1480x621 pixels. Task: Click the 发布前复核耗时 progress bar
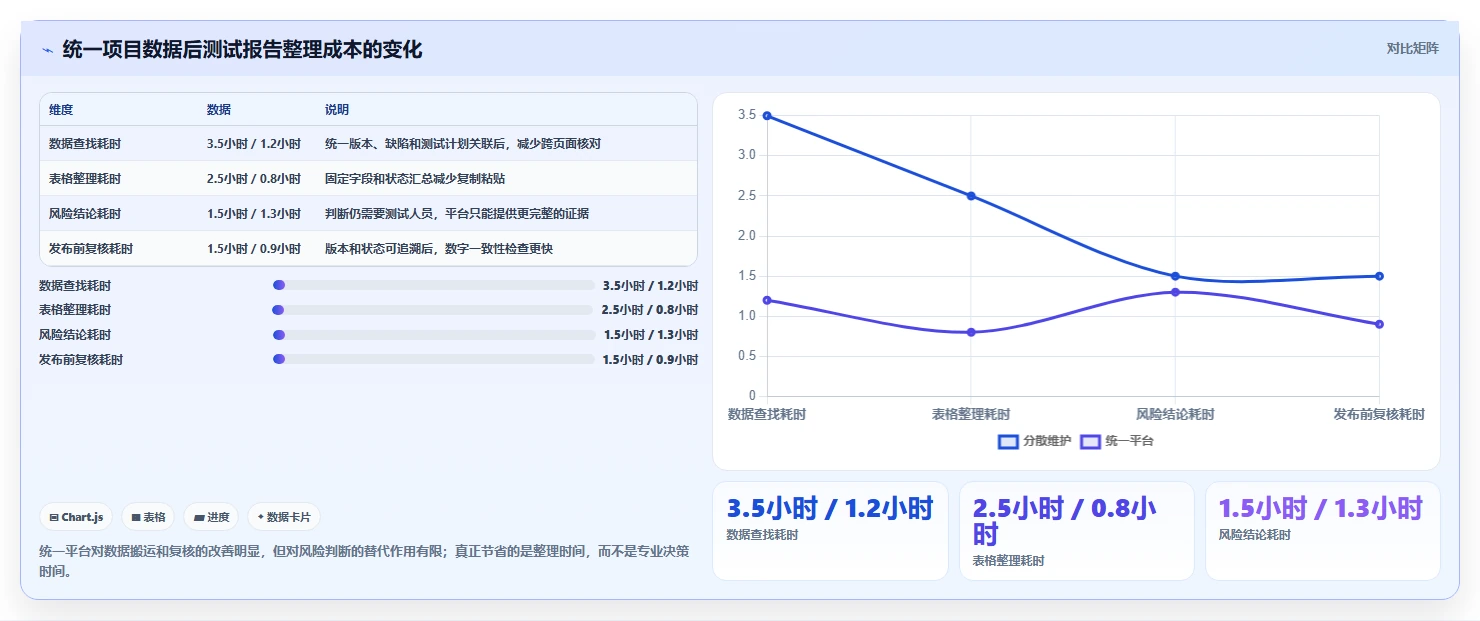(433, 359)
